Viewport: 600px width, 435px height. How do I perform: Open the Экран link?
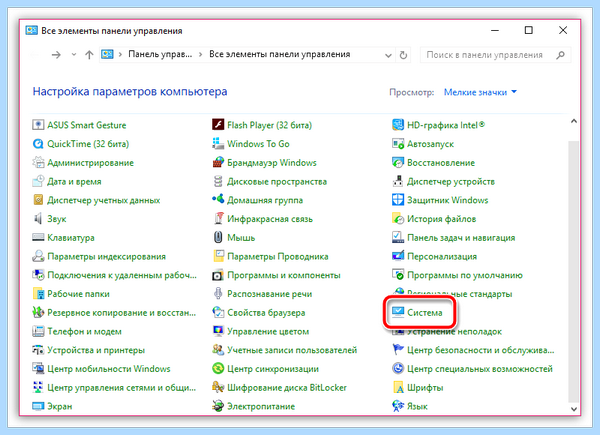coord(60,406)
